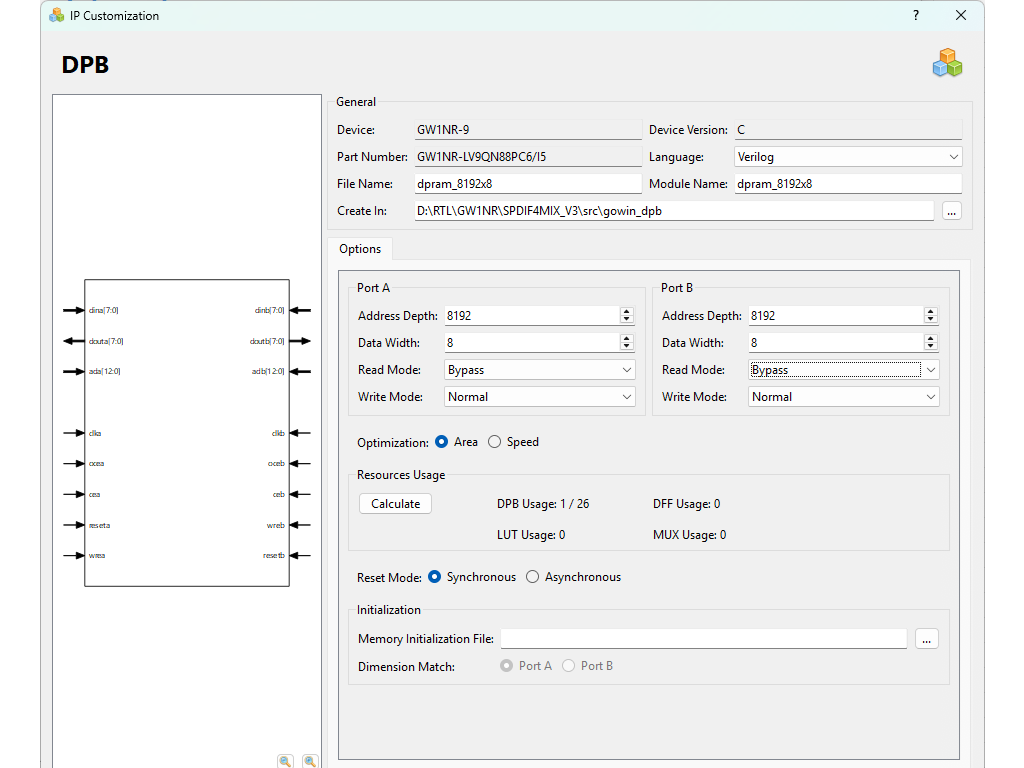Switch to the Options tab
This screenshot has height=768, width=1024.
coord(360,249)
